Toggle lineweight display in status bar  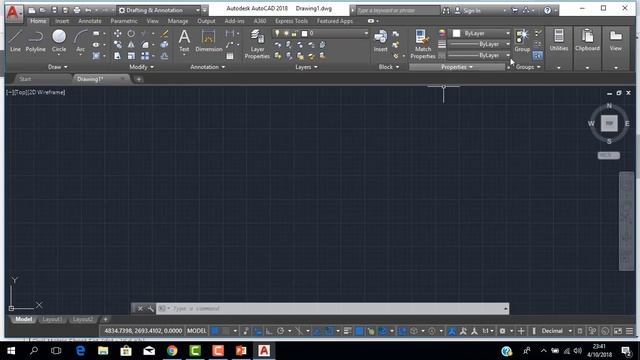(347, 331)
